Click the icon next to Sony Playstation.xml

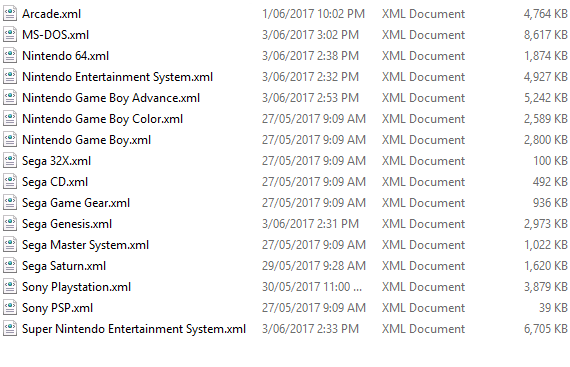pyautogui.click(x=10, y=287)
